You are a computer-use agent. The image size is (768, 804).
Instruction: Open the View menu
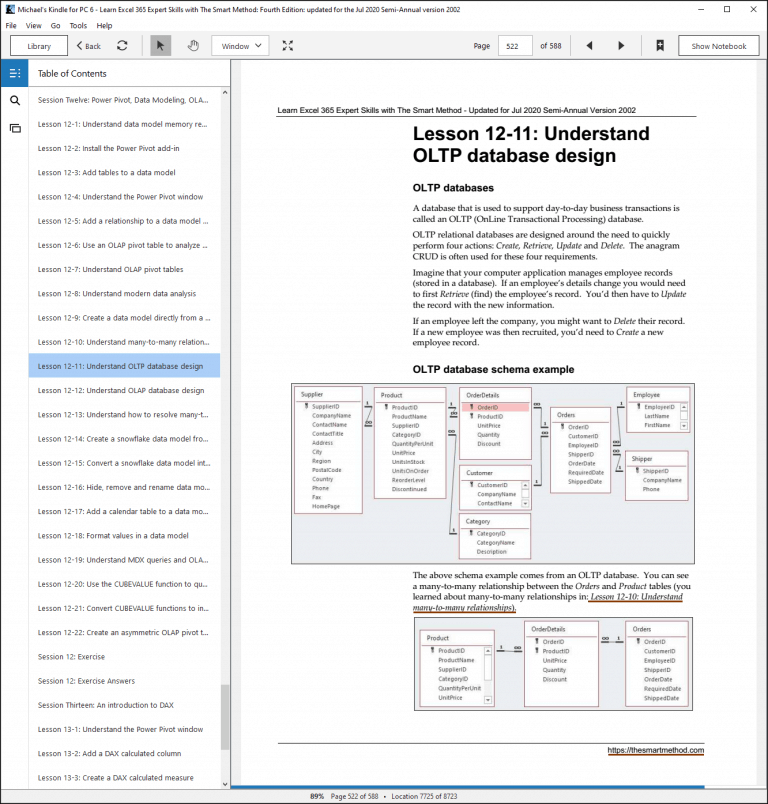(x=34, y=25)
